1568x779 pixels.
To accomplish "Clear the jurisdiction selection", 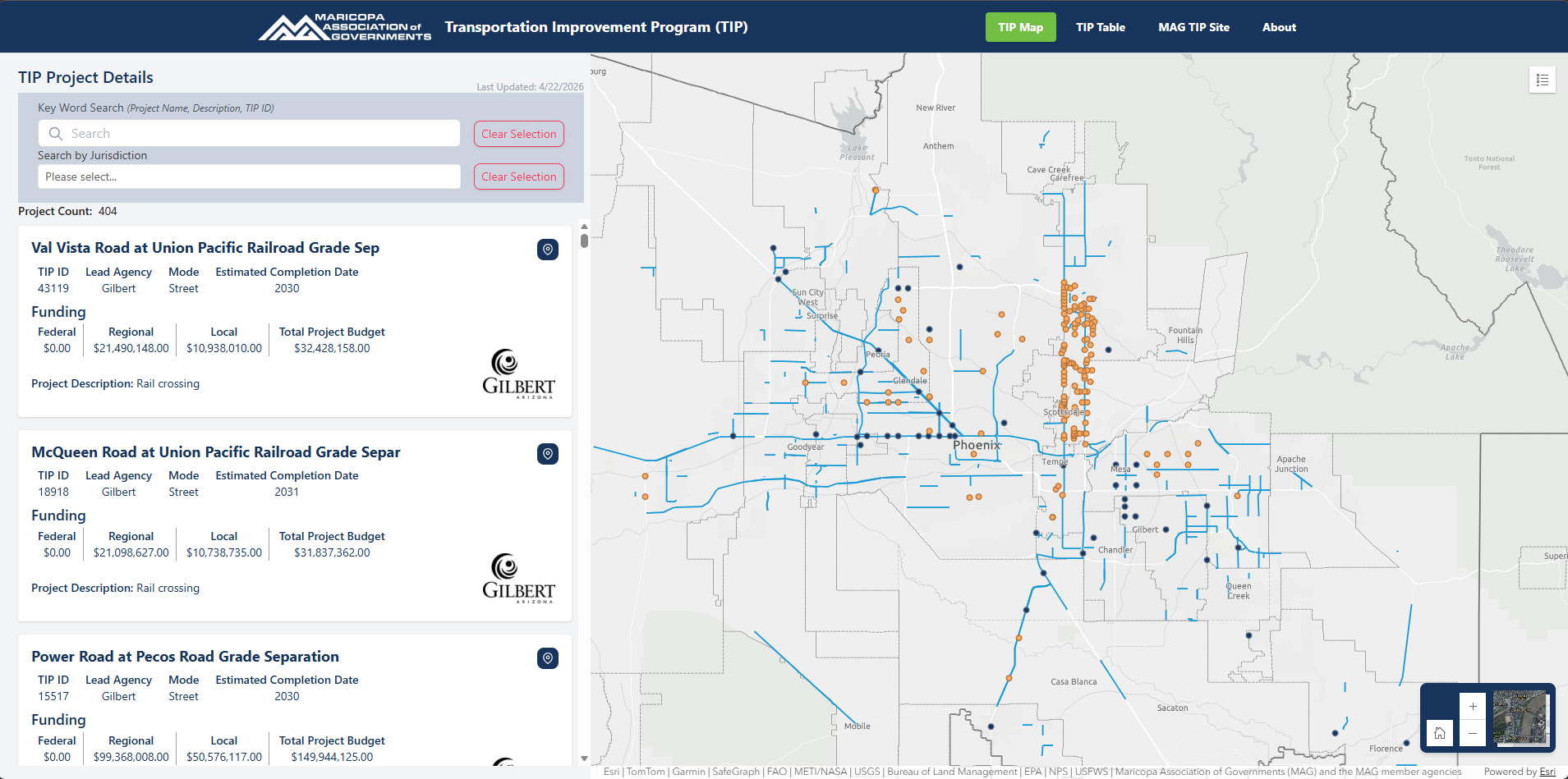I will click(519, 176).
